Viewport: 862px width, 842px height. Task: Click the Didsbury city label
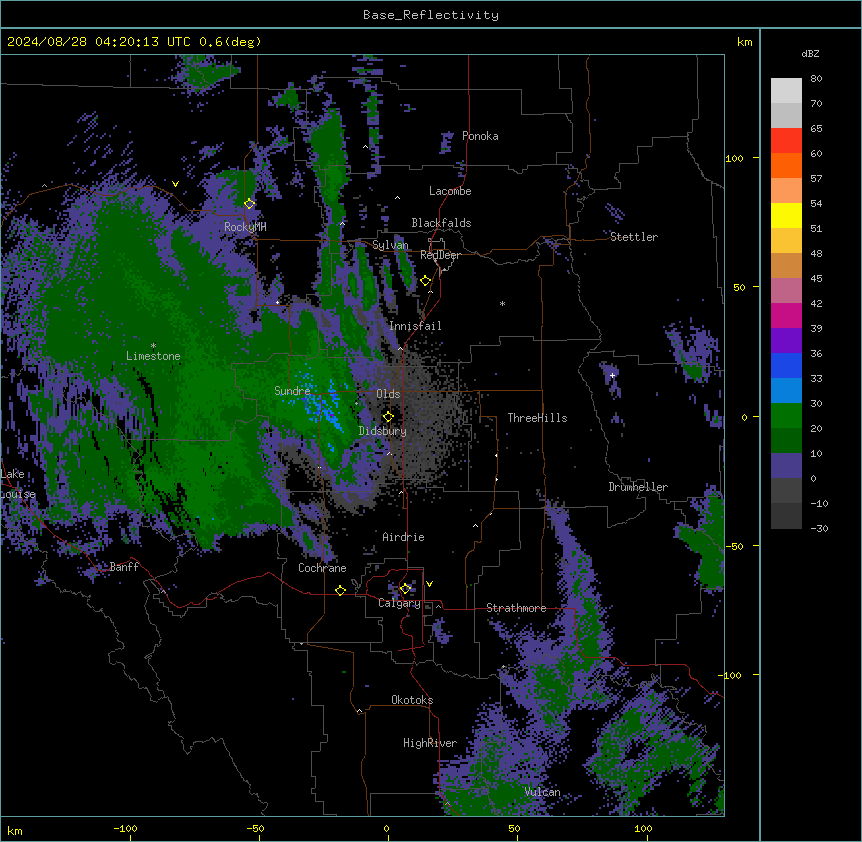pos(383,431)
